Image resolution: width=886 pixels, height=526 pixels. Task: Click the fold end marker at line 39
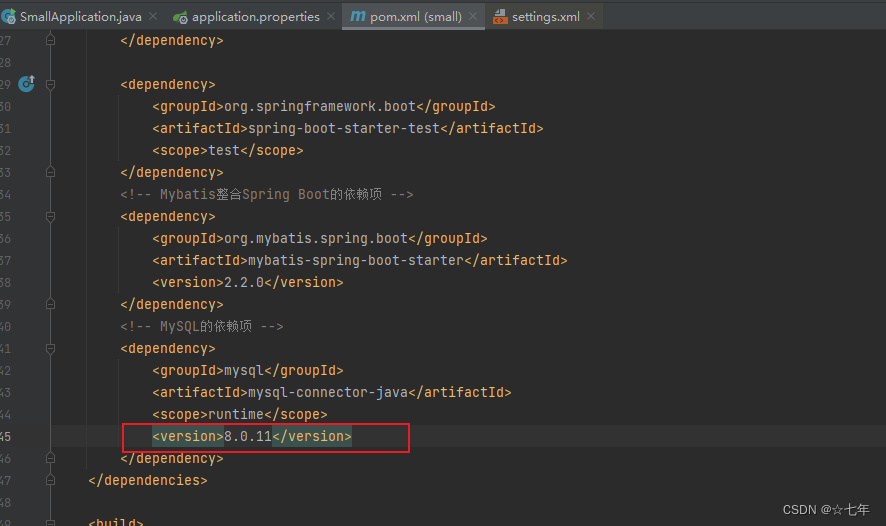pos(50,304)
